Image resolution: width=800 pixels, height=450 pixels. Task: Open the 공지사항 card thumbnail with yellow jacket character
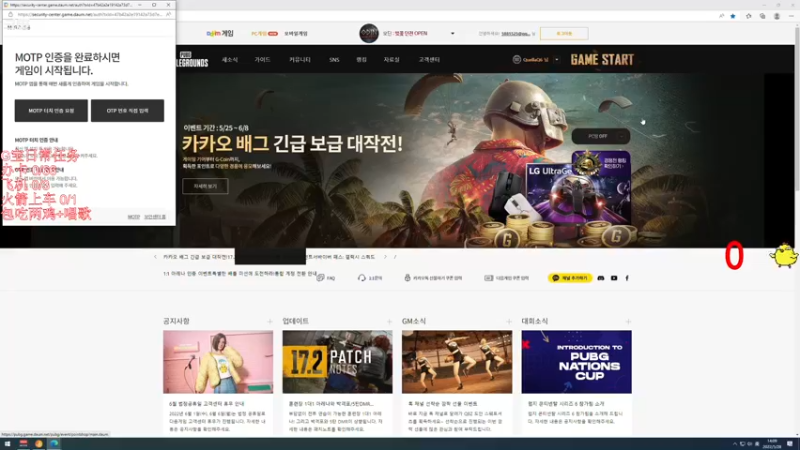[x=218, y=362]
